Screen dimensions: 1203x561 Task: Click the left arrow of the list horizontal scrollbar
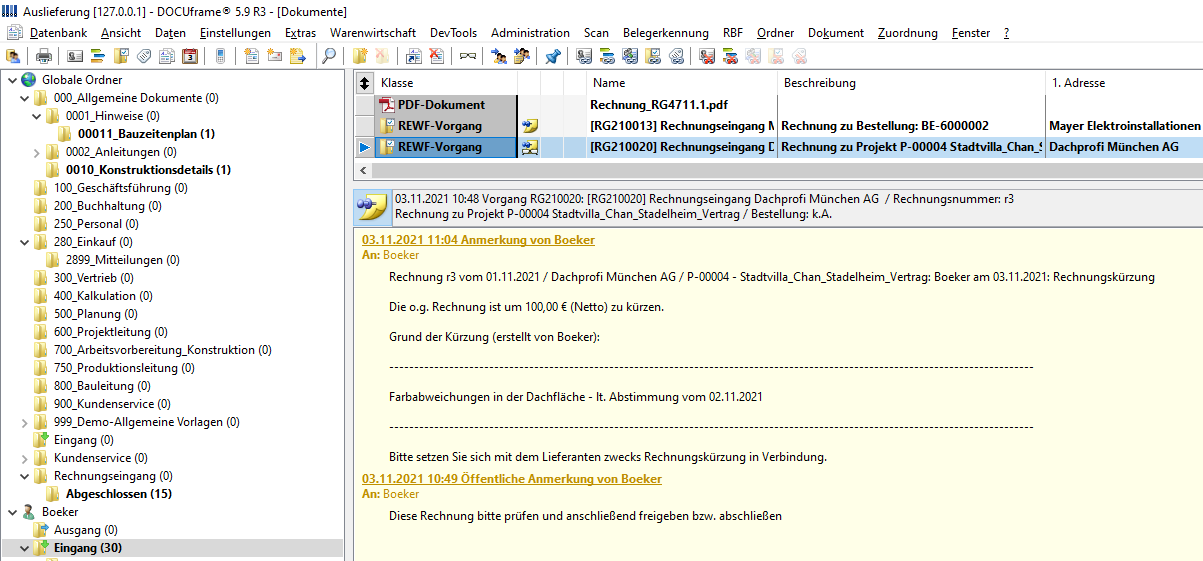point(364,170)
